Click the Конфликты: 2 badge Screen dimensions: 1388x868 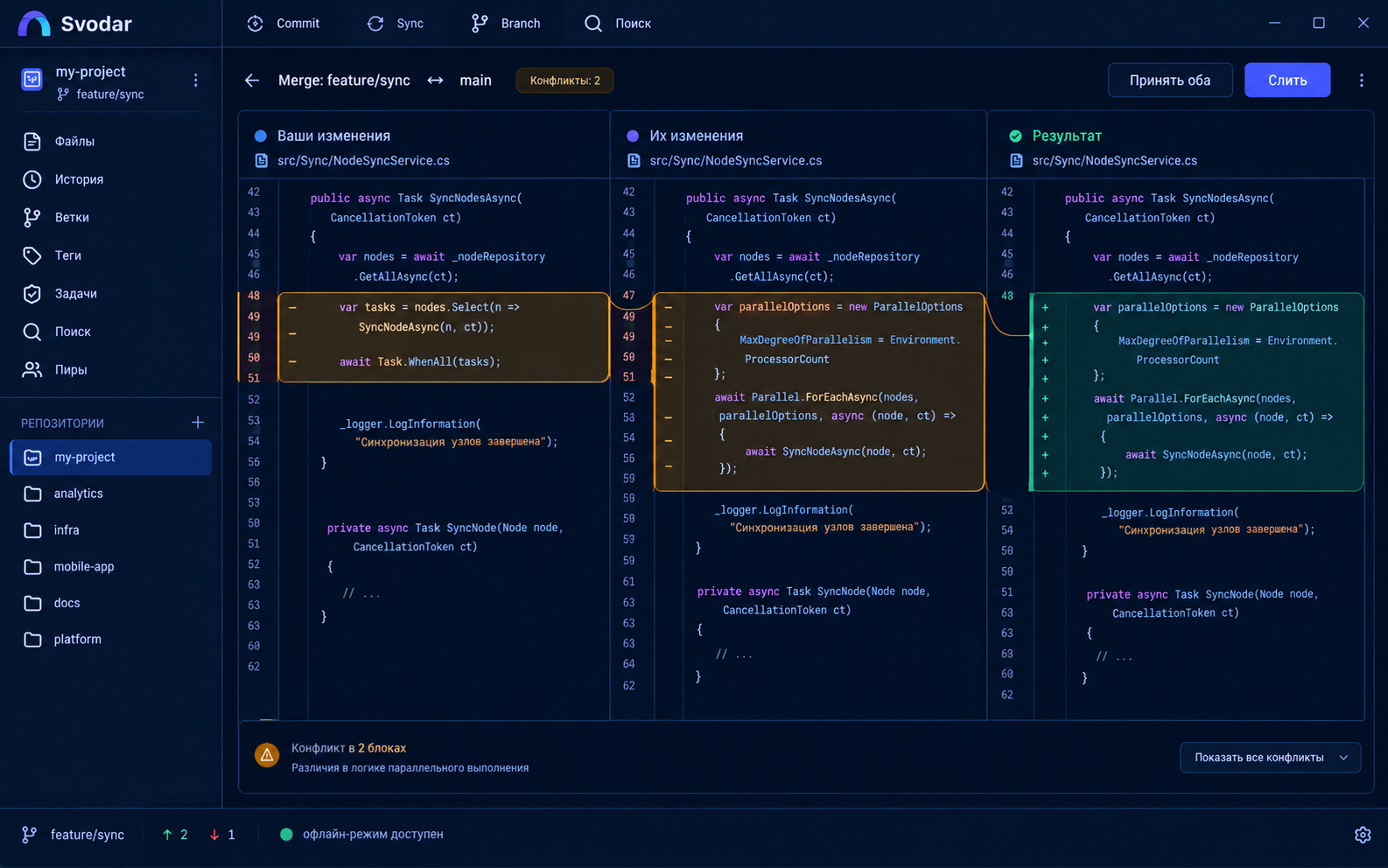tap(564, 80)
